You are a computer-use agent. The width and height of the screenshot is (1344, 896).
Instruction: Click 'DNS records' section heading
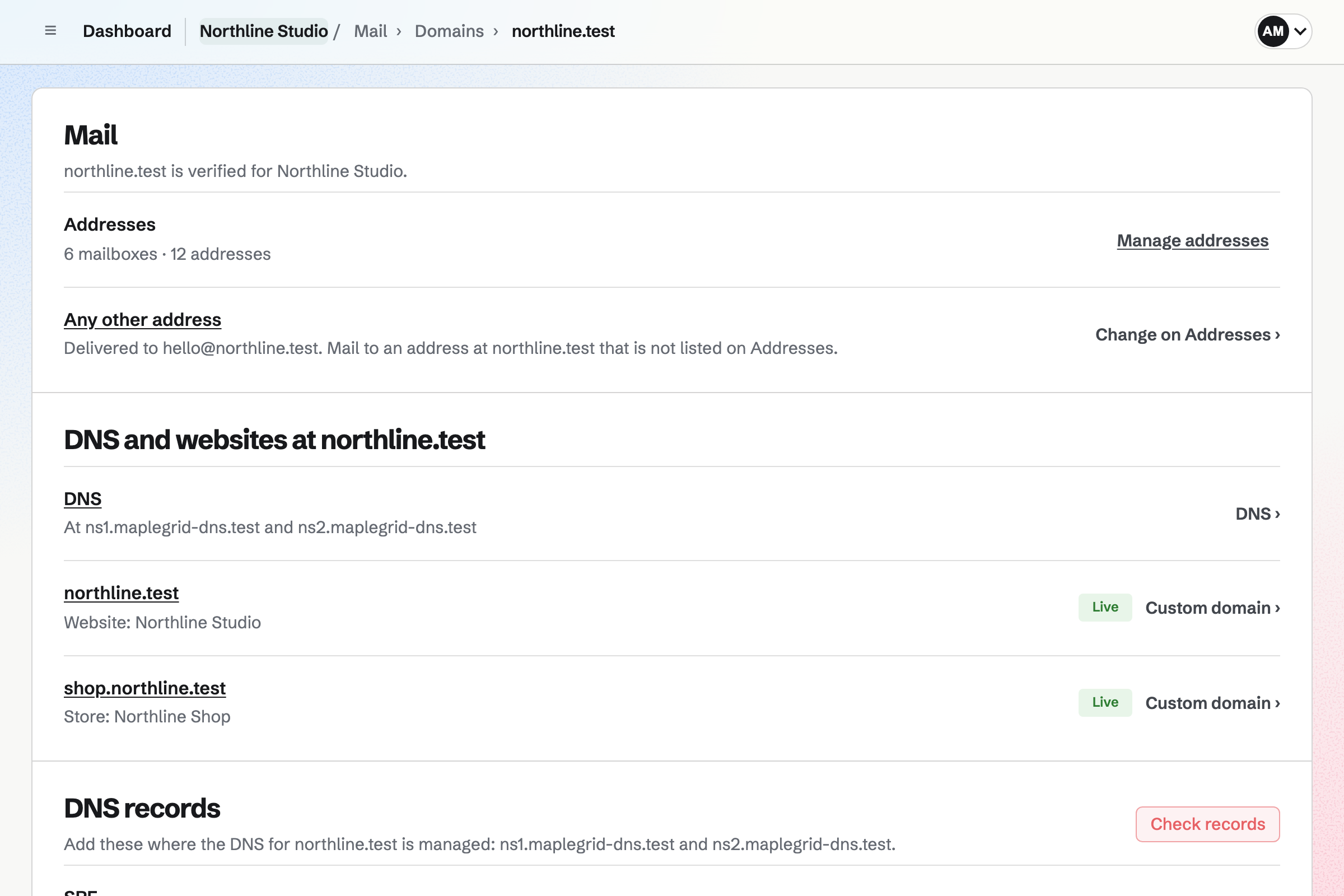142,809
